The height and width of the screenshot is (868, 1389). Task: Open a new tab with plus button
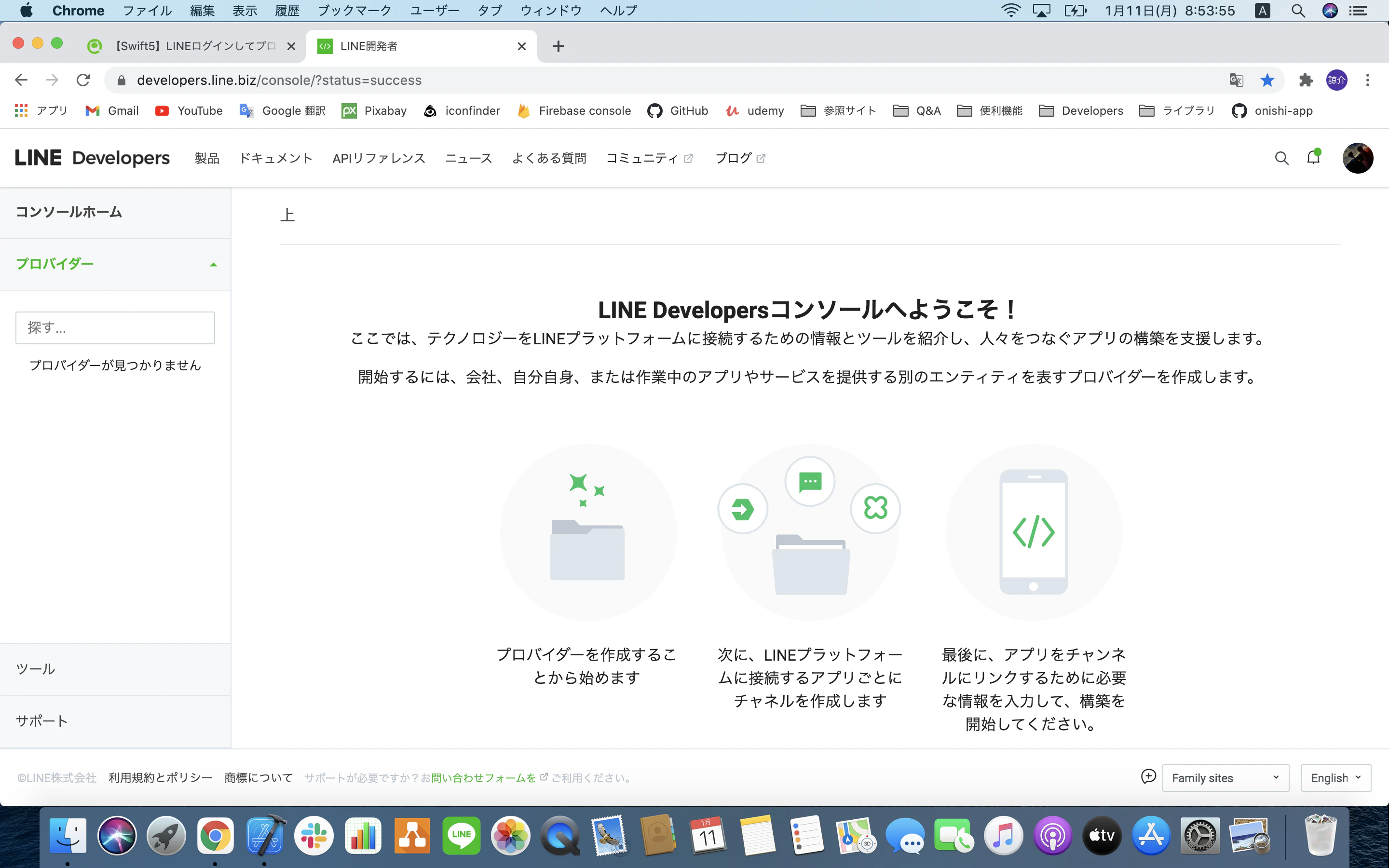(558, 46)
